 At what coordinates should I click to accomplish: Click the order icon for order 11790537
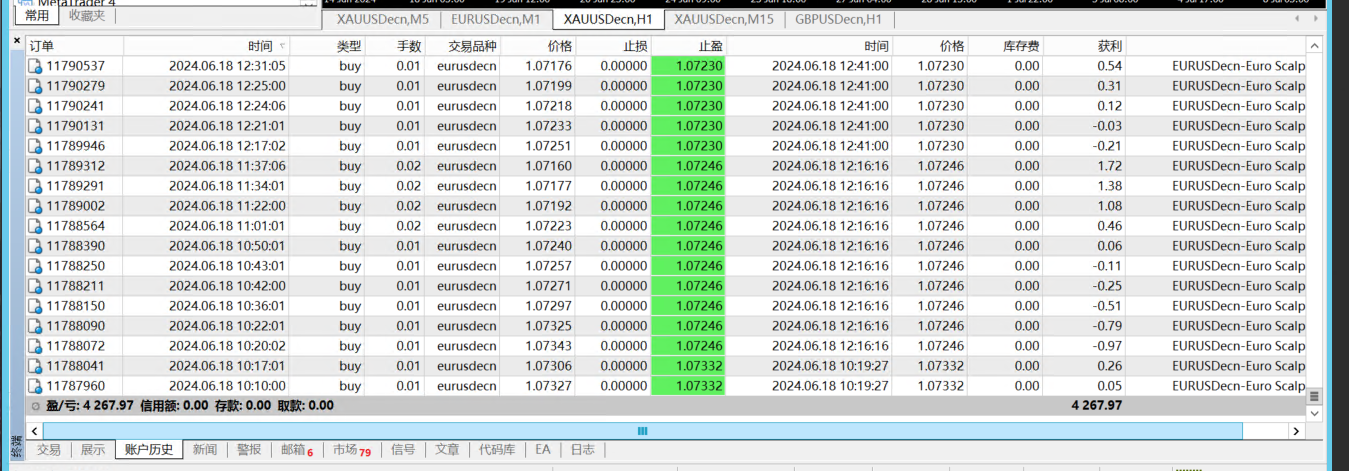point(35,66)
